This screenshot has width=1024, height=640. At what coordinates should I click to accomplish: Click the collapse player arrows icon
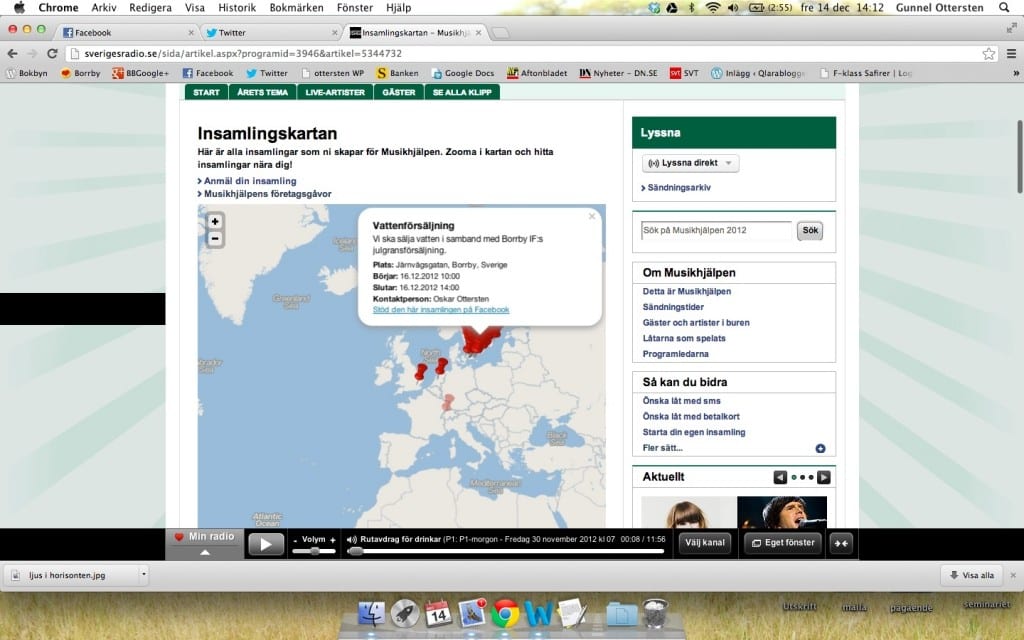click(841, 543)
